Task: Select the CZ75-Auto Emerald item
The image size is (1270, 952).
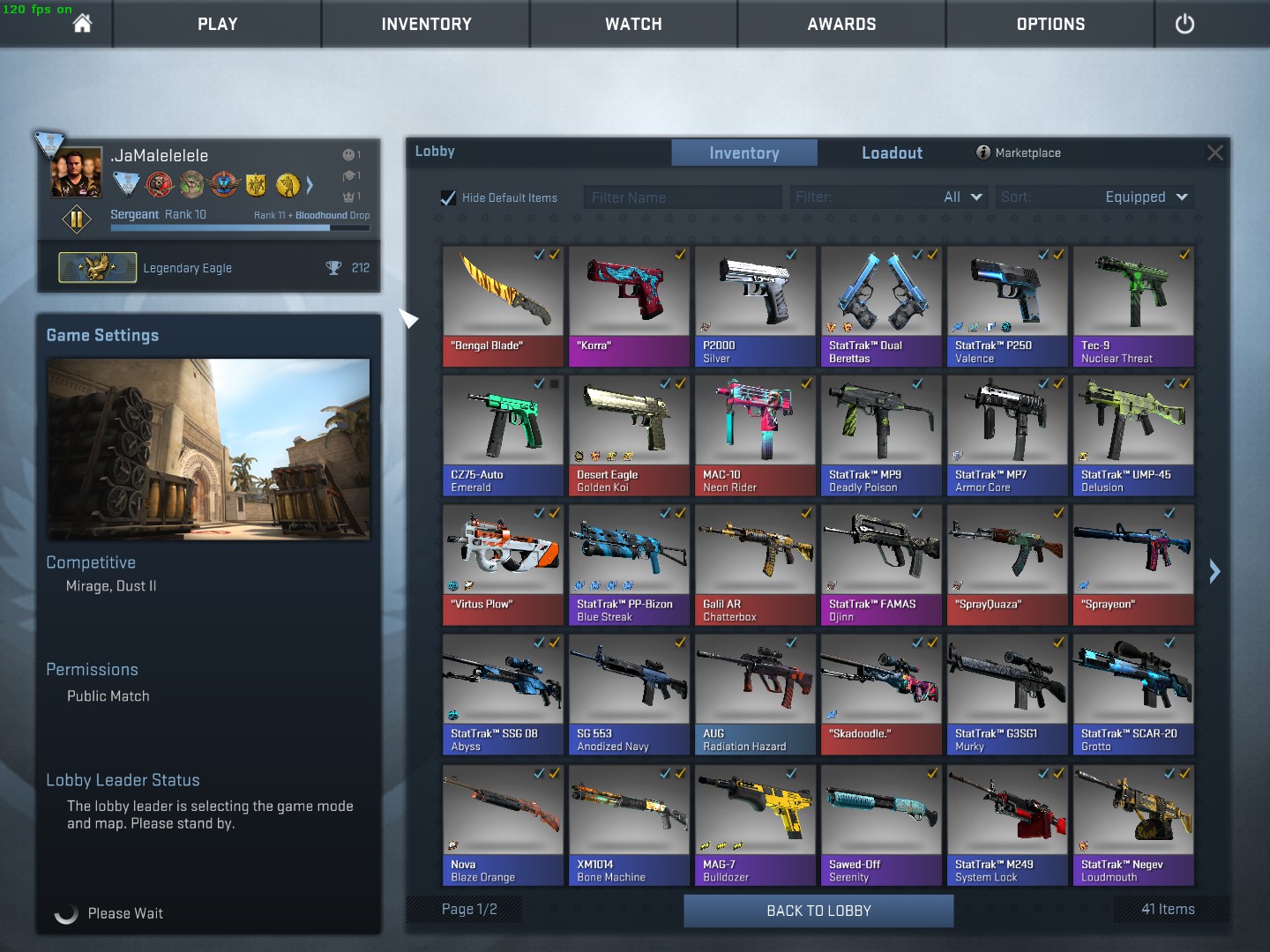Action: point(503,435)
